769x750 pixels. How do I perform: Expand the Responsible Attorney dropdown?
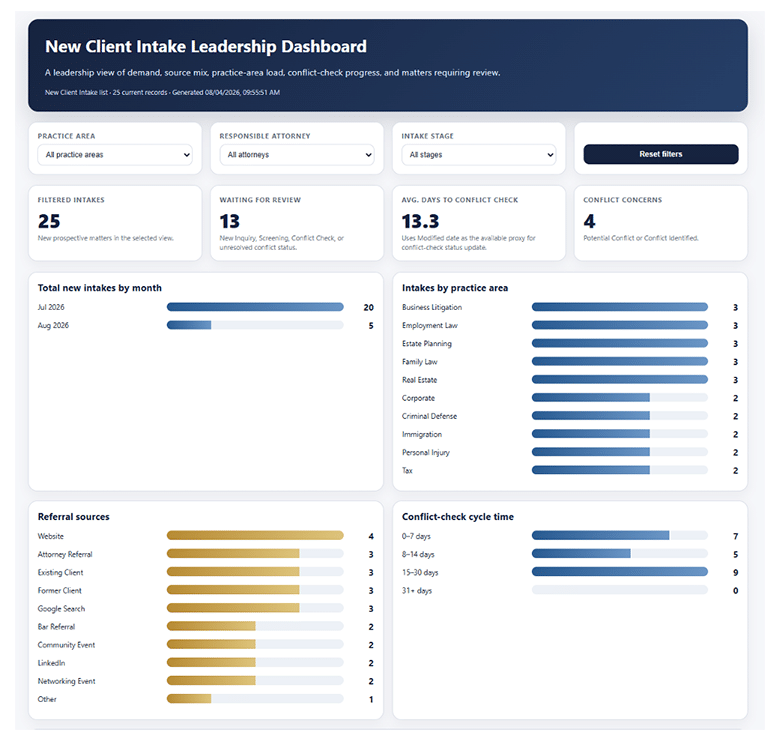297,155
